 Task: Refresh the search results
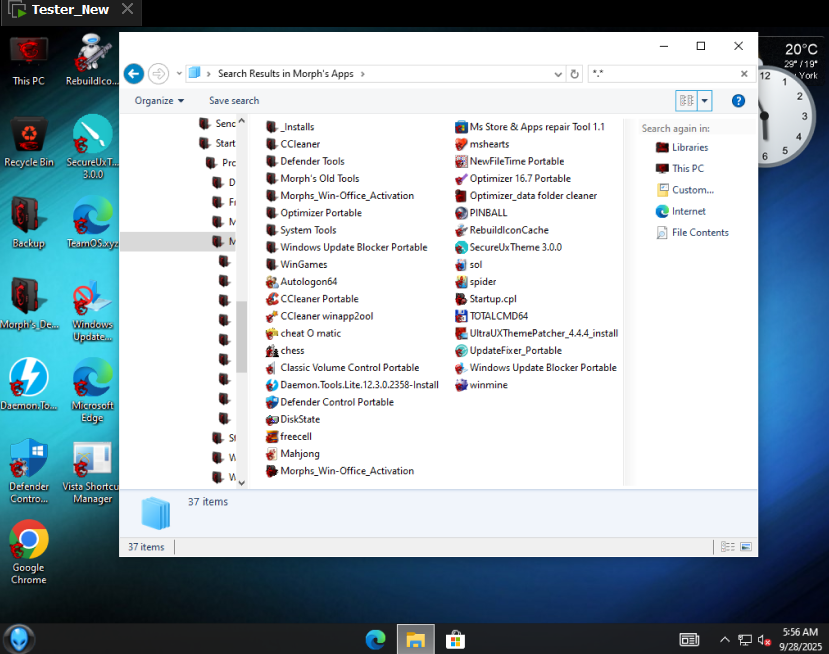[574, 74]
